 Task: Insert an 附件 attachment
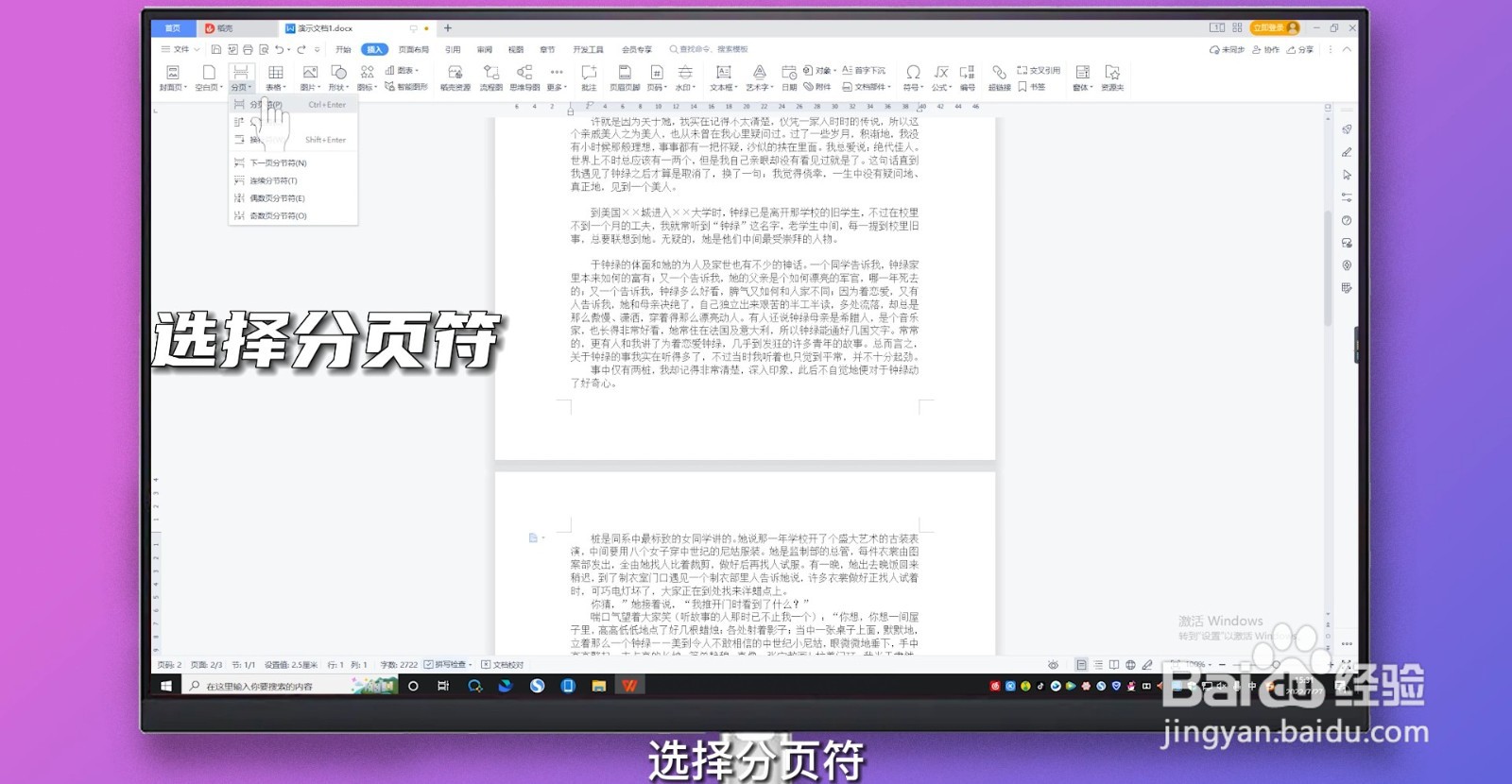tap(818, 86)
